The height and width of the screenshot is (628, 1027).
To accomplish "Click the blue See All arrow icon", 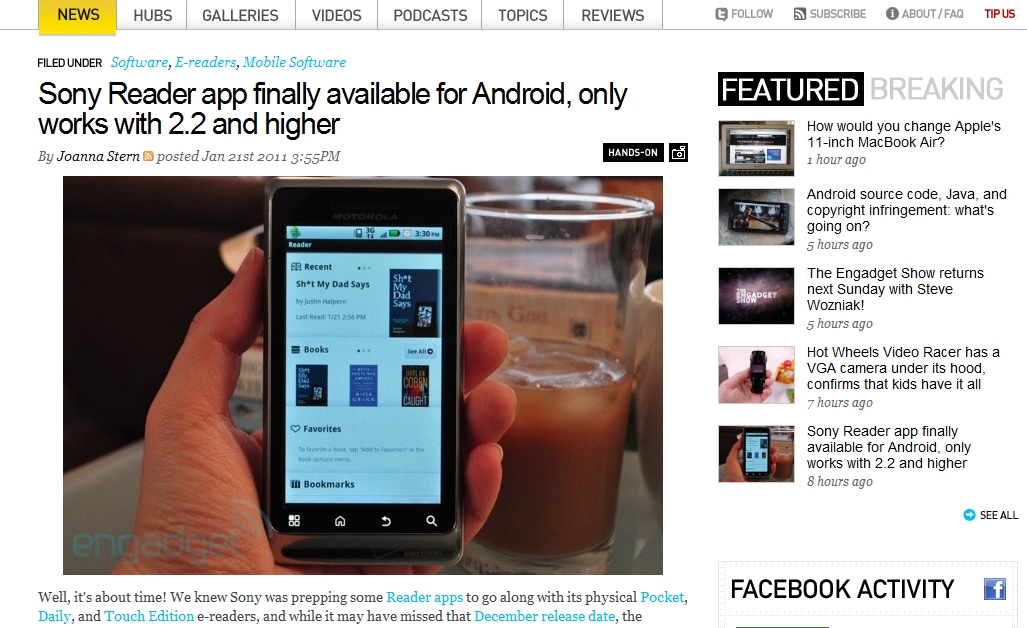I will click(x=969, y=515).
